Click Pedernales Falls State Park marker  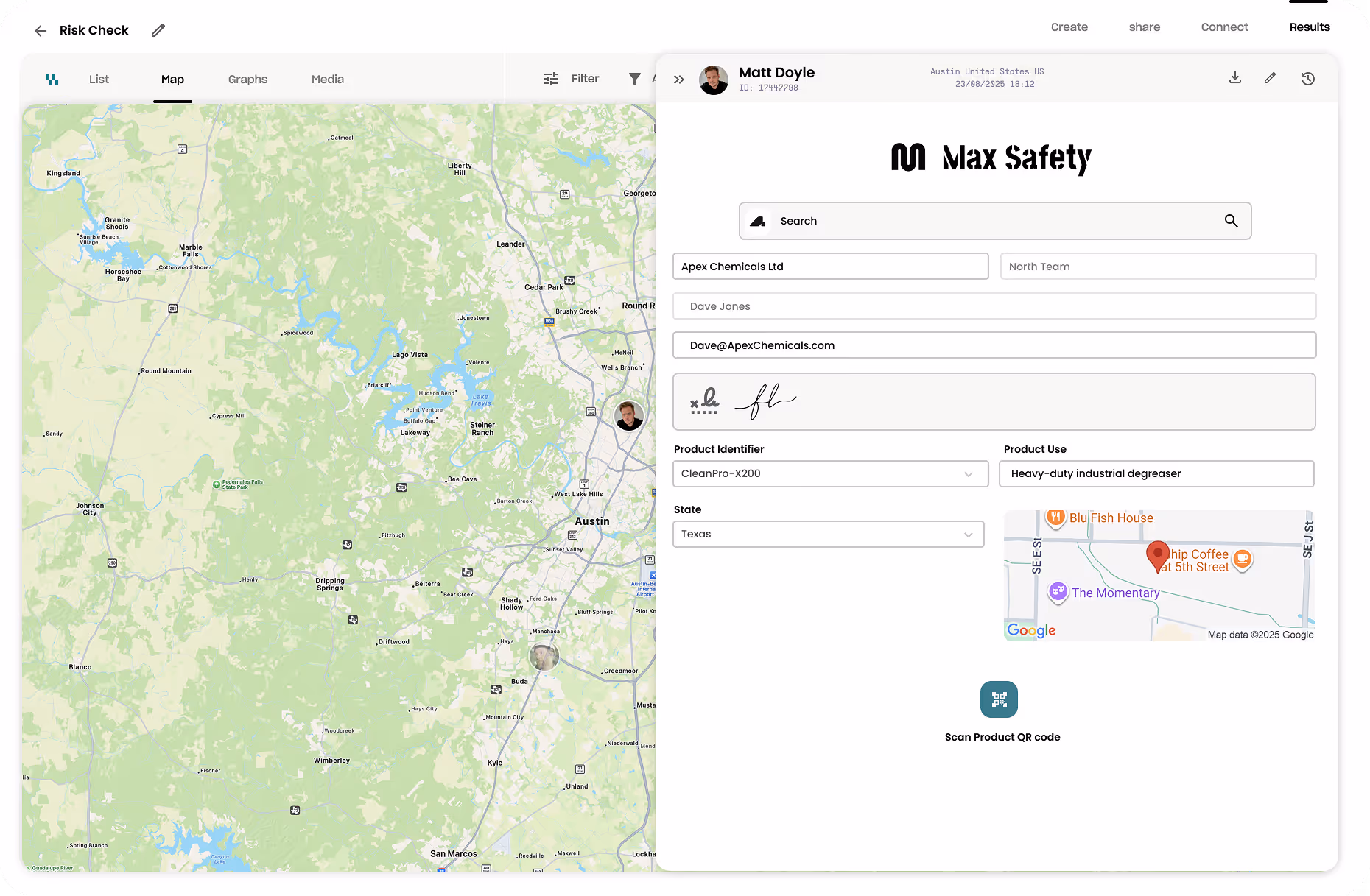[217, 484]
